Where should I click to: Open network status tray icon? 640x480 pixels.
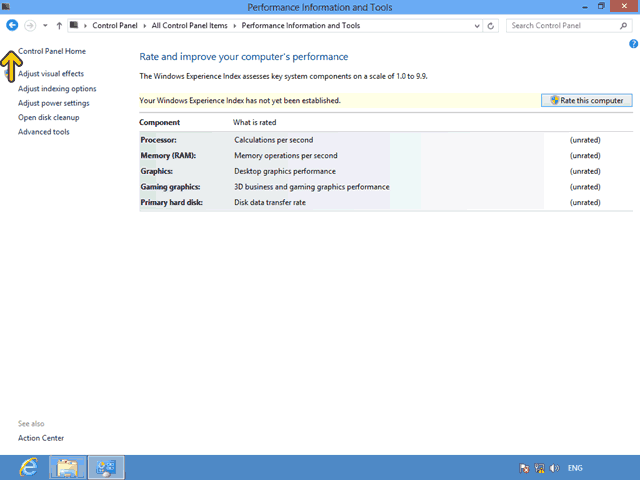(x=540, y=468)
